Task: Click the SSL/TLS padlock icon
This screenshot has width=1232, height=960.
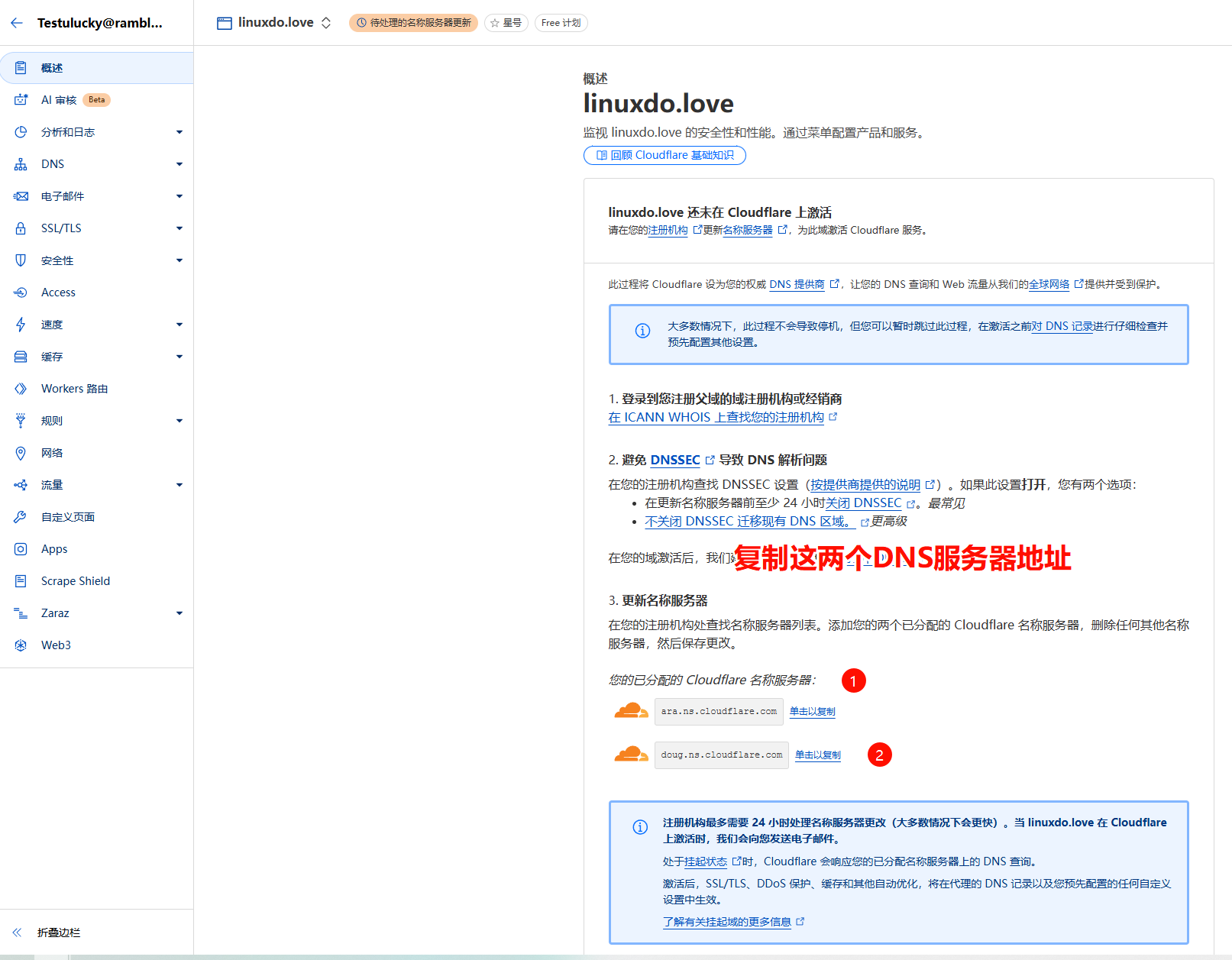Action: (21, 228)
